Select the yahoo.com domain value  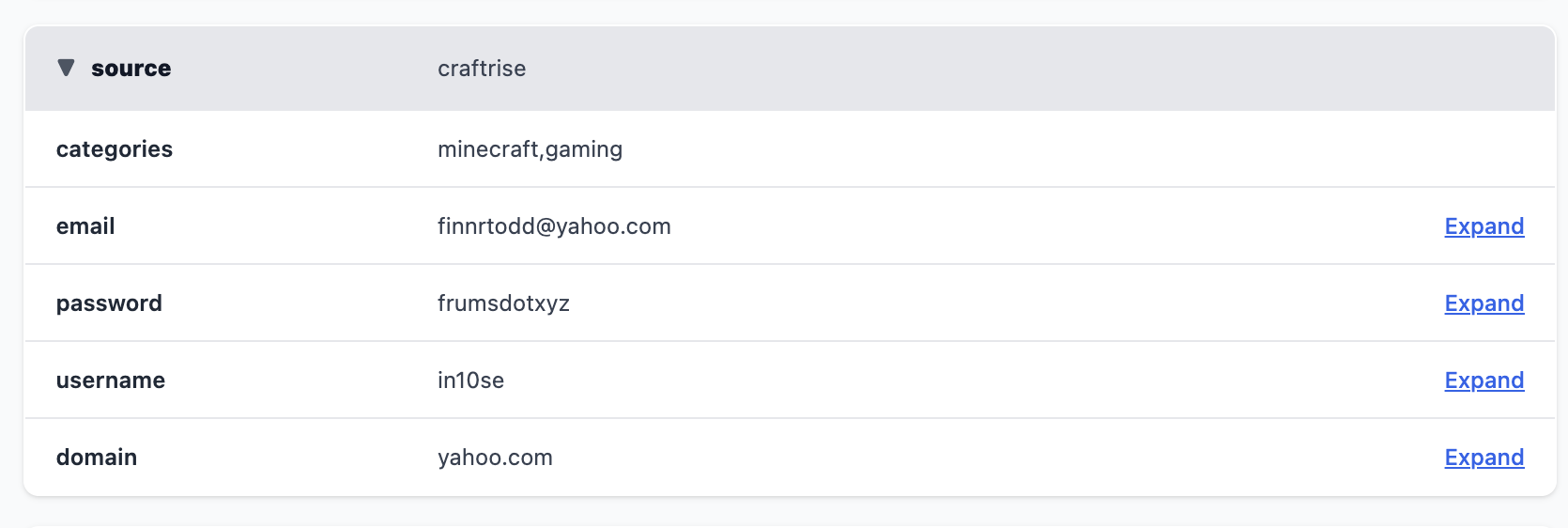(x=495, y=458)
